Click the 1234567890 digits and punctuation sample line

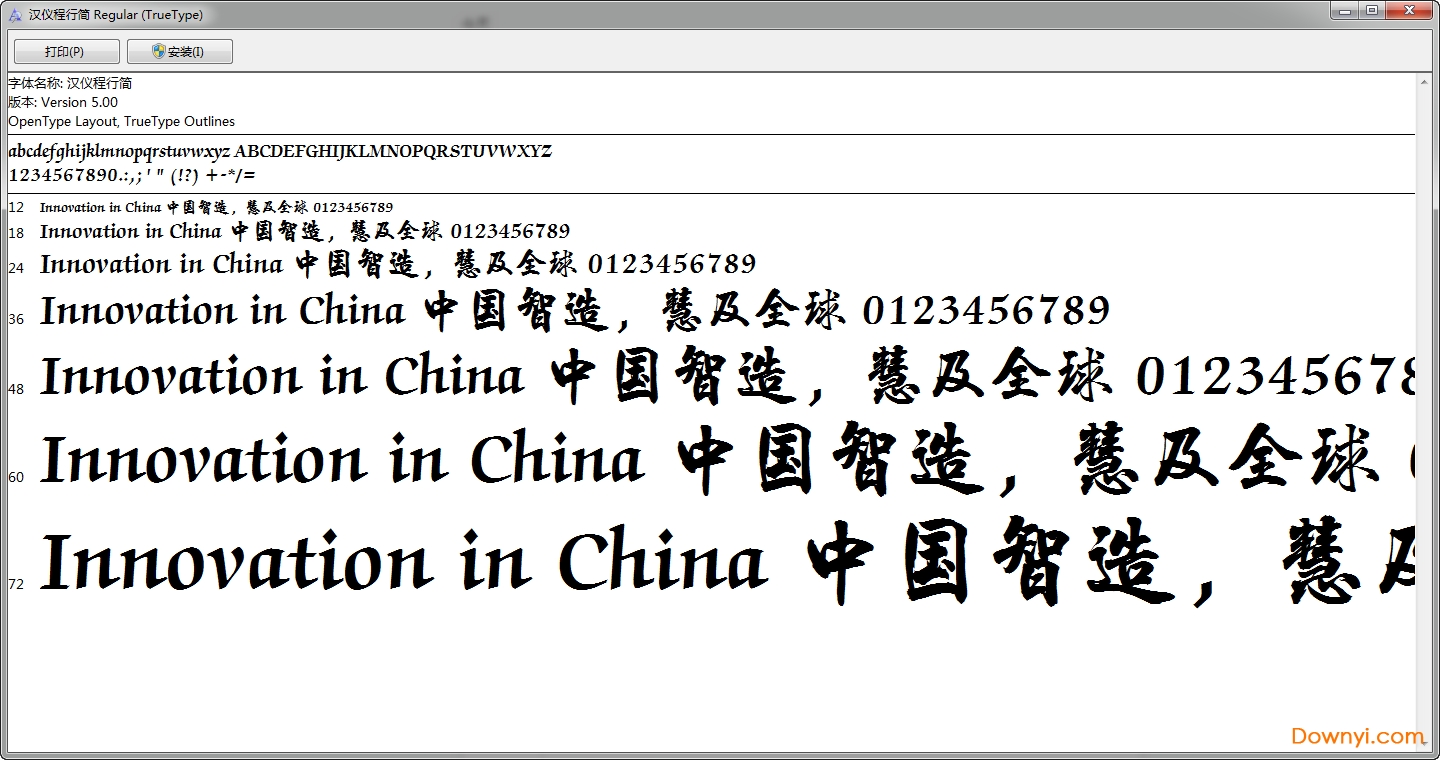point(132,175)
